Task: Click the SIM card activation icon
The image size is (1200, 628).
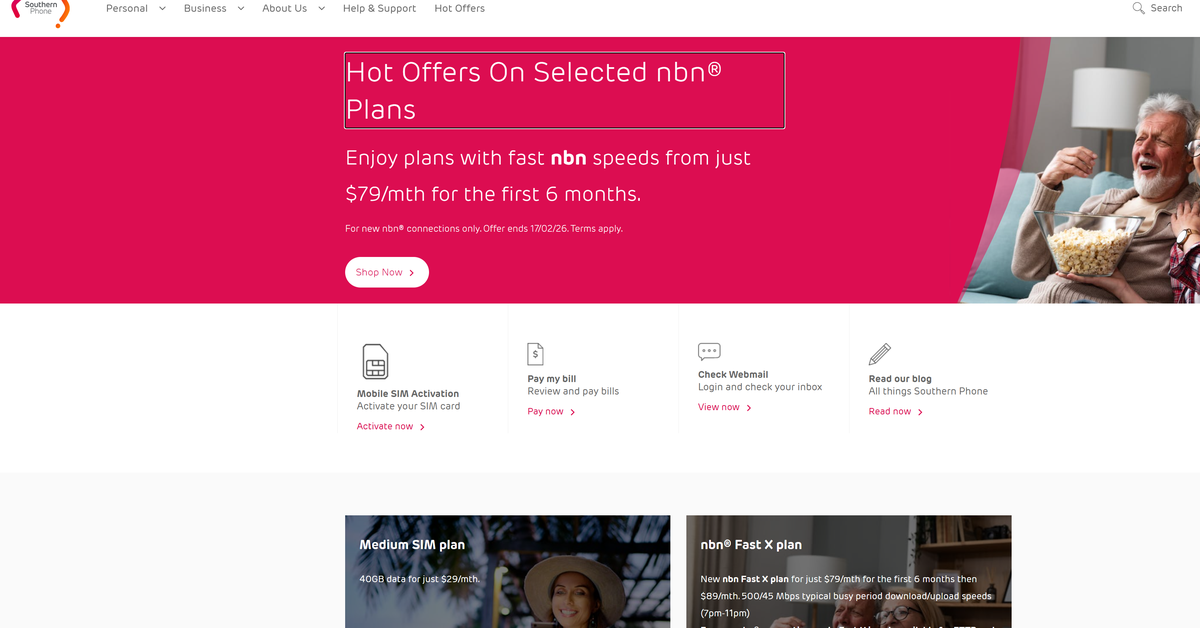Action: pyautogui.click(x=375, y=361)
